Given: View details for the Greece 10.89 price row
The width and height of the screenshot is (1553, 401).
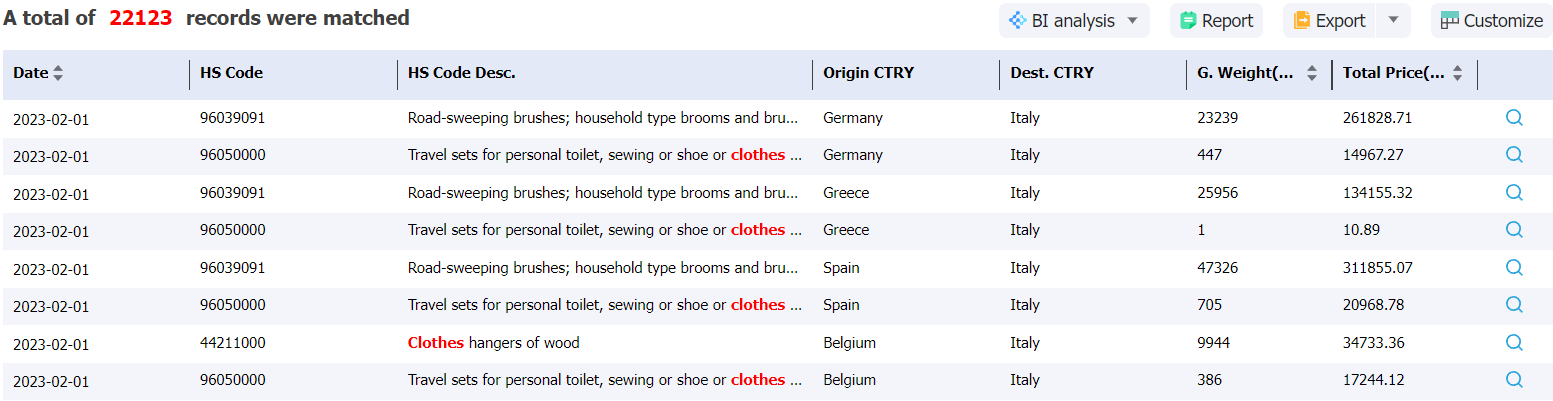Looking at the screenshot, I should click(x=1514, y=230).
